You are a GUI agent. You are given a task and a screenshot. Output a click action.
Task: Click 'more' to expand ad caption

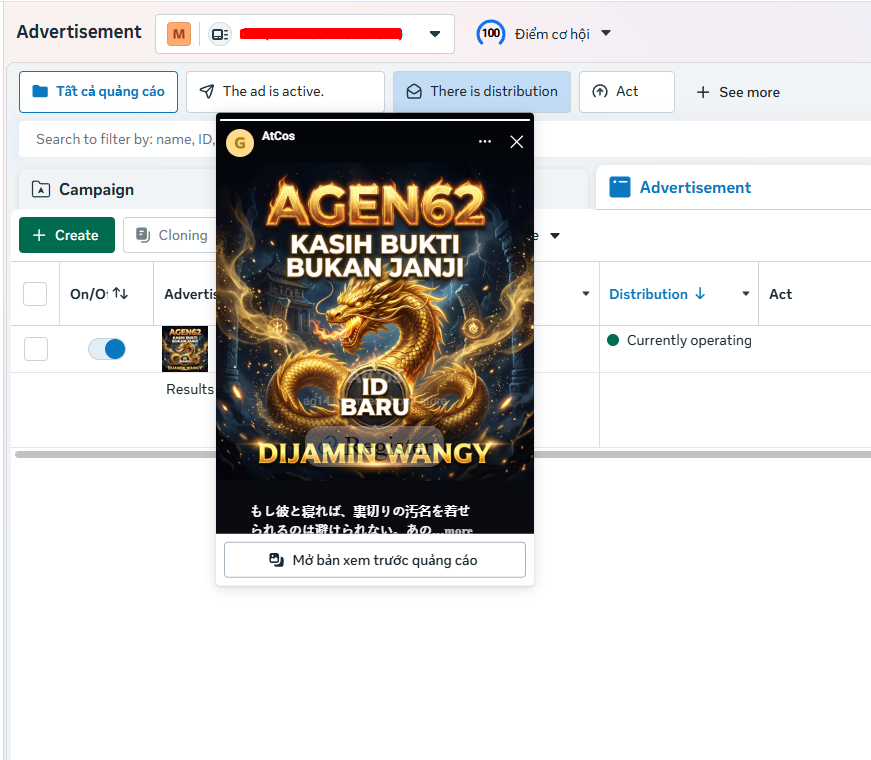[x=458, y=529]
